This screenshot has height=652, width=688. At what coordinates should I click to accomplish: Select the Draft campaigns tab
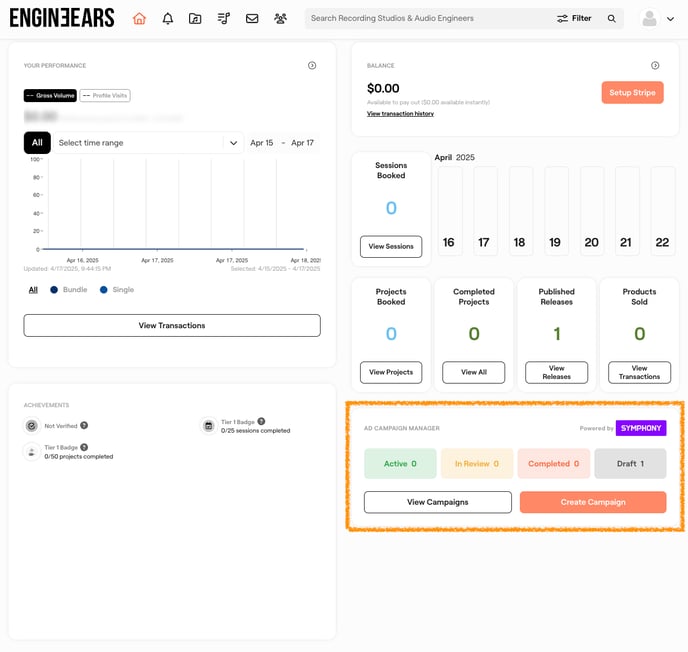pos(629,464)
